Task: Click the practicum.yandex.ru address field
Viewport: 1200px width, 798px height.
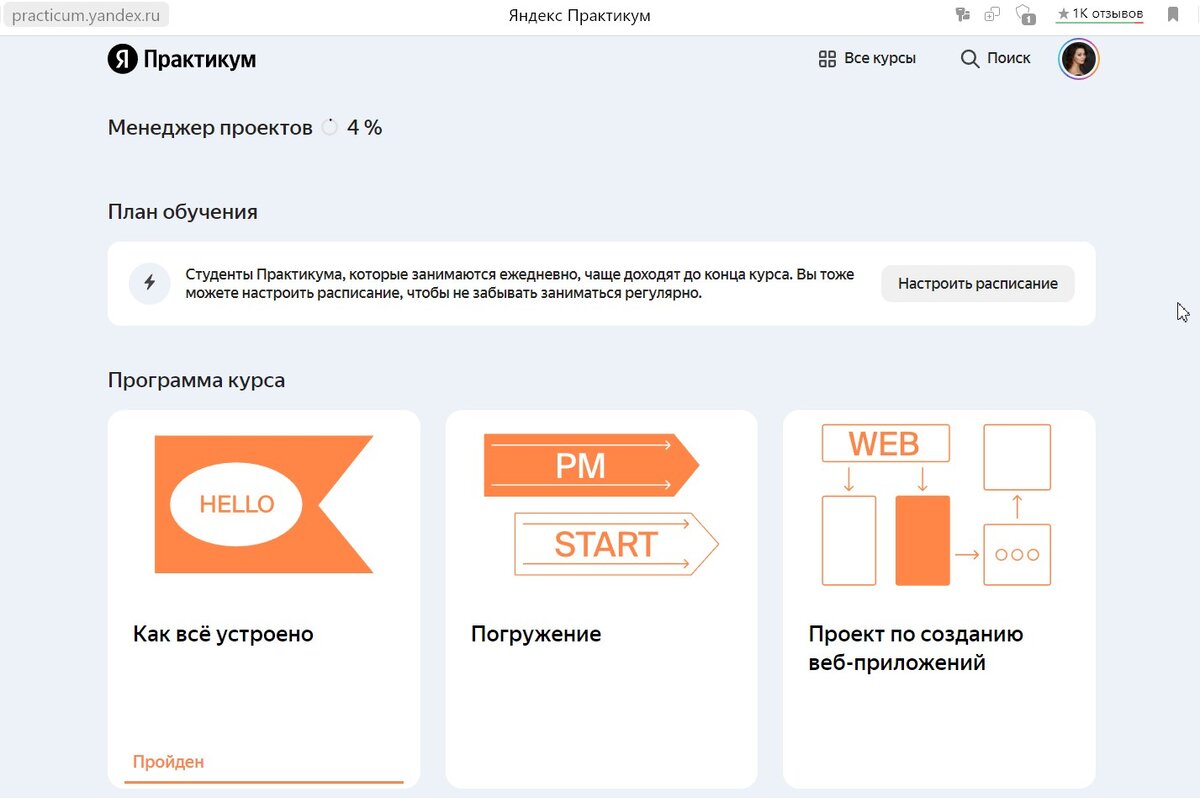Action: [84, 15]
